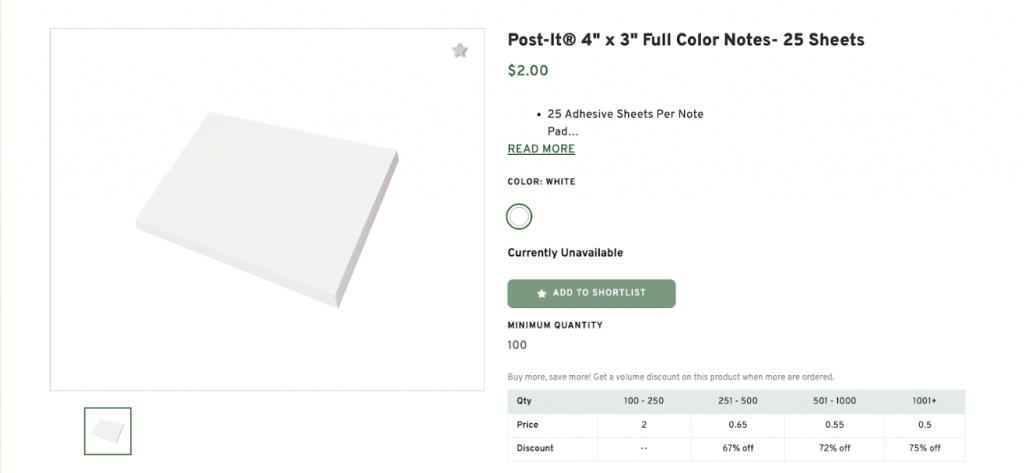Click the 100 - 250 quantity tier header

point(642,401)
